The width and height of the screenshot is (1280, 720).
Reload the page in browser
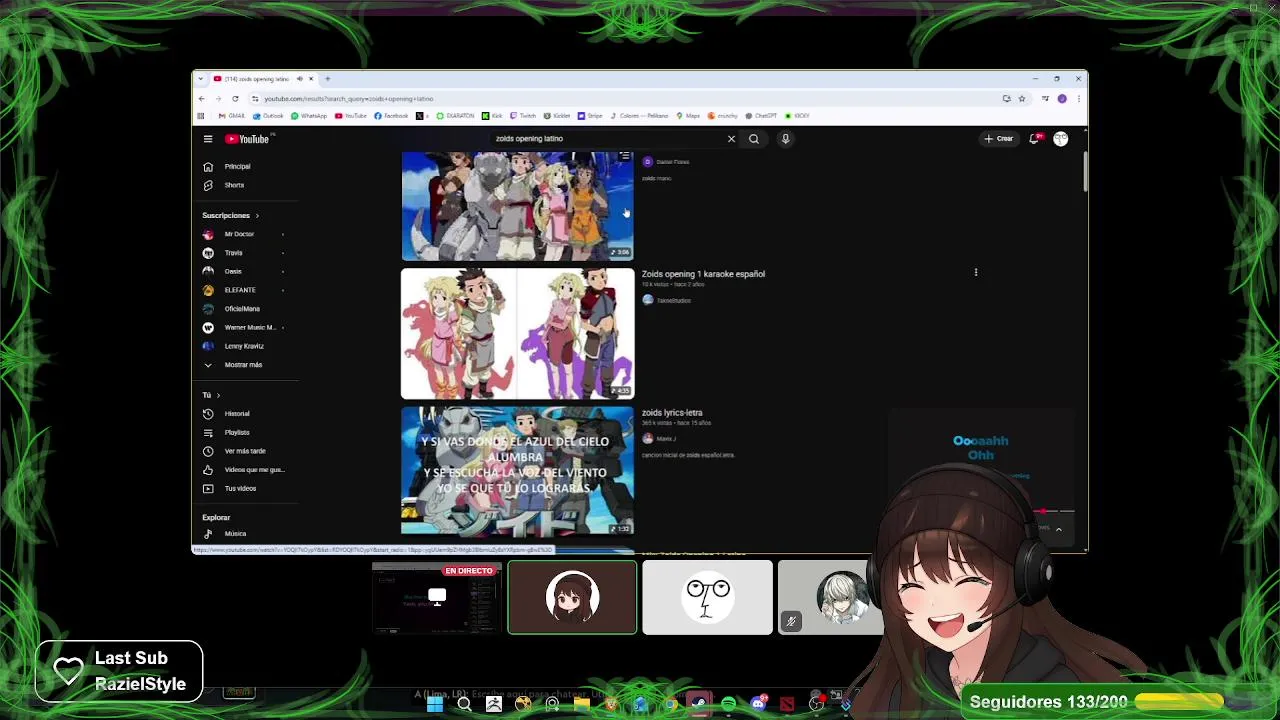235,99
